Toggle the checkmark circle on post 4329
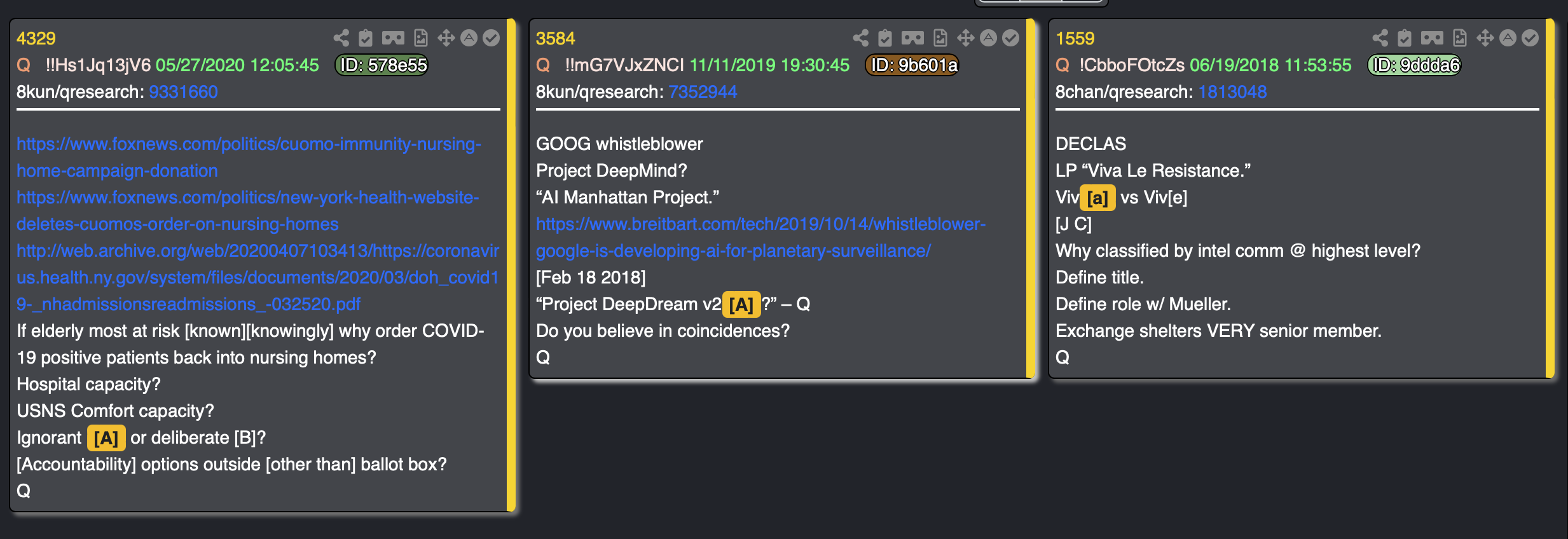This screenshot has height=539, width=1568. tap(491, 38)
